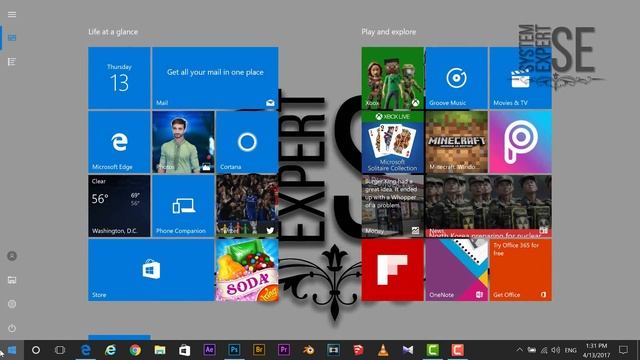Open the user account icon in Start sidebar
Image resolution: width=640 pixels, height=360 pixels.
[x=12, y=256]
